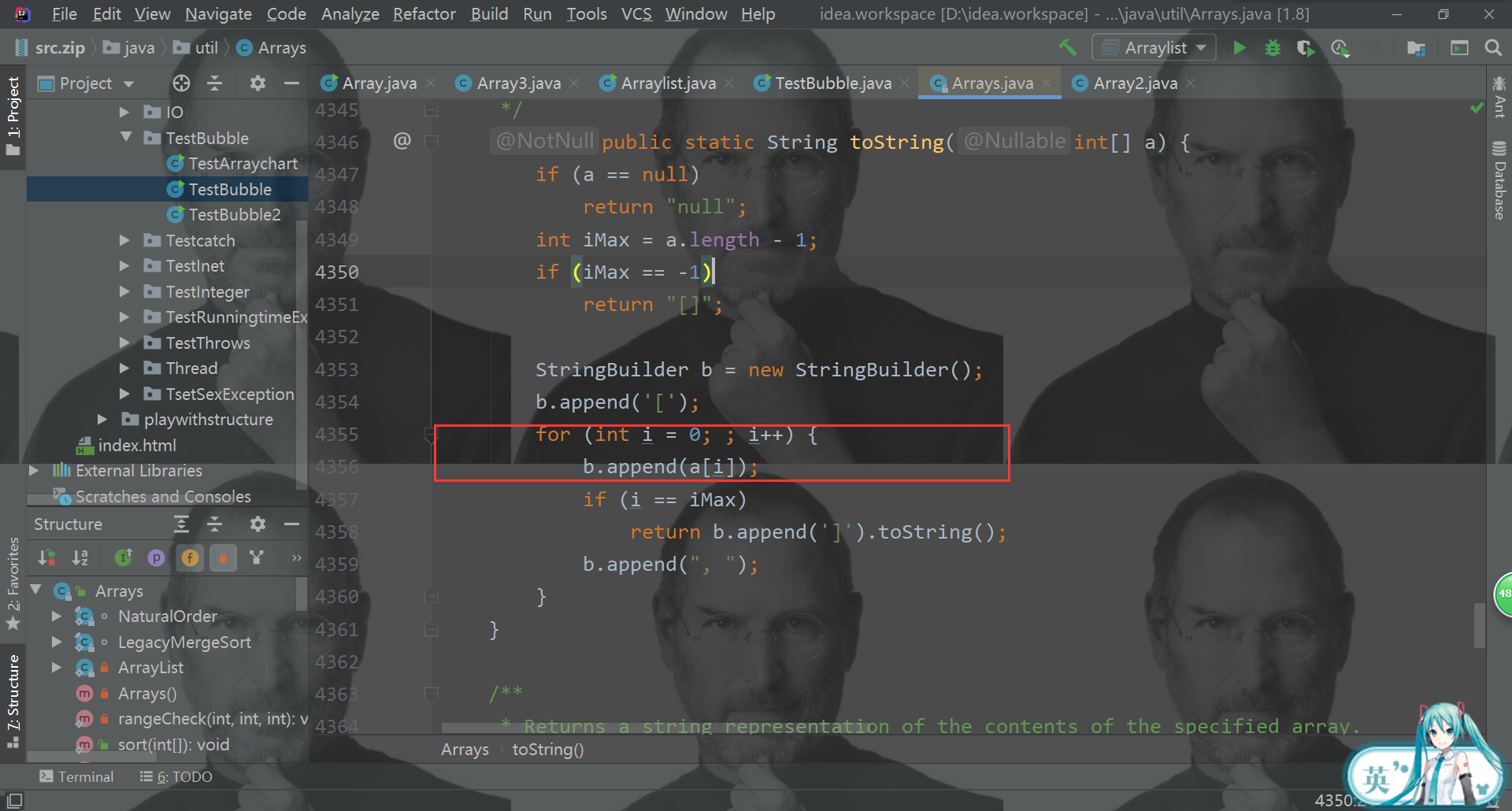Image resolution: width=1512 pixels, height=811 pixels.
Task: Expand all in Structure panel
Action: click(181, 524)
